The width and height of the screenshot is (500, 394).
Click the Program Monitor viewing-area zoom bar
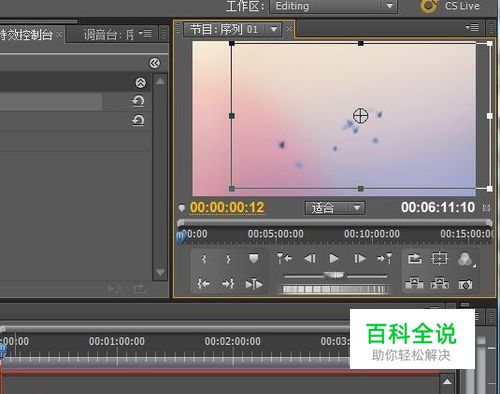tap(335, 222)
